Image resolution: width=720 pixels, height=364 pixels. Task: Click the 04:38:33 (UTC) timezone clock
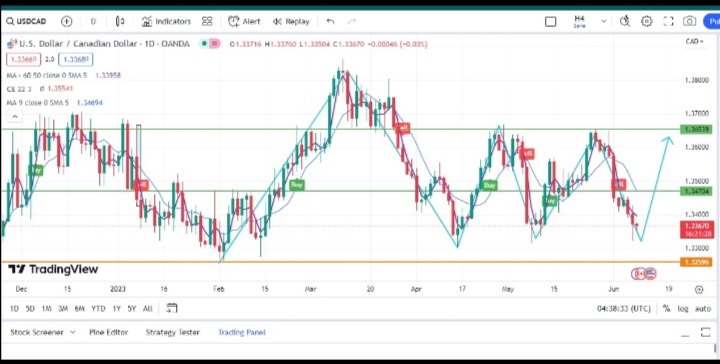(624, 309)
